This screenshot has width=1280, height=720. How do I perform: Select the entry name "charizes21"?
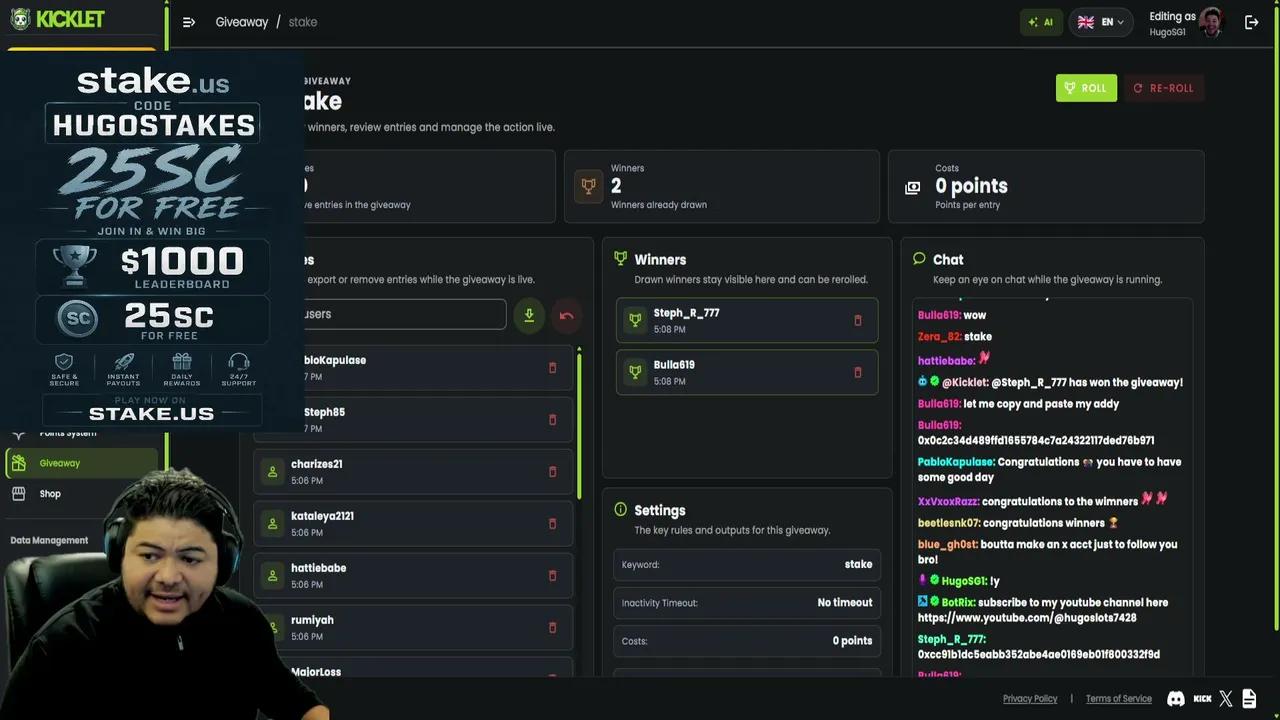pyautogui.click(x=317, y=465)
